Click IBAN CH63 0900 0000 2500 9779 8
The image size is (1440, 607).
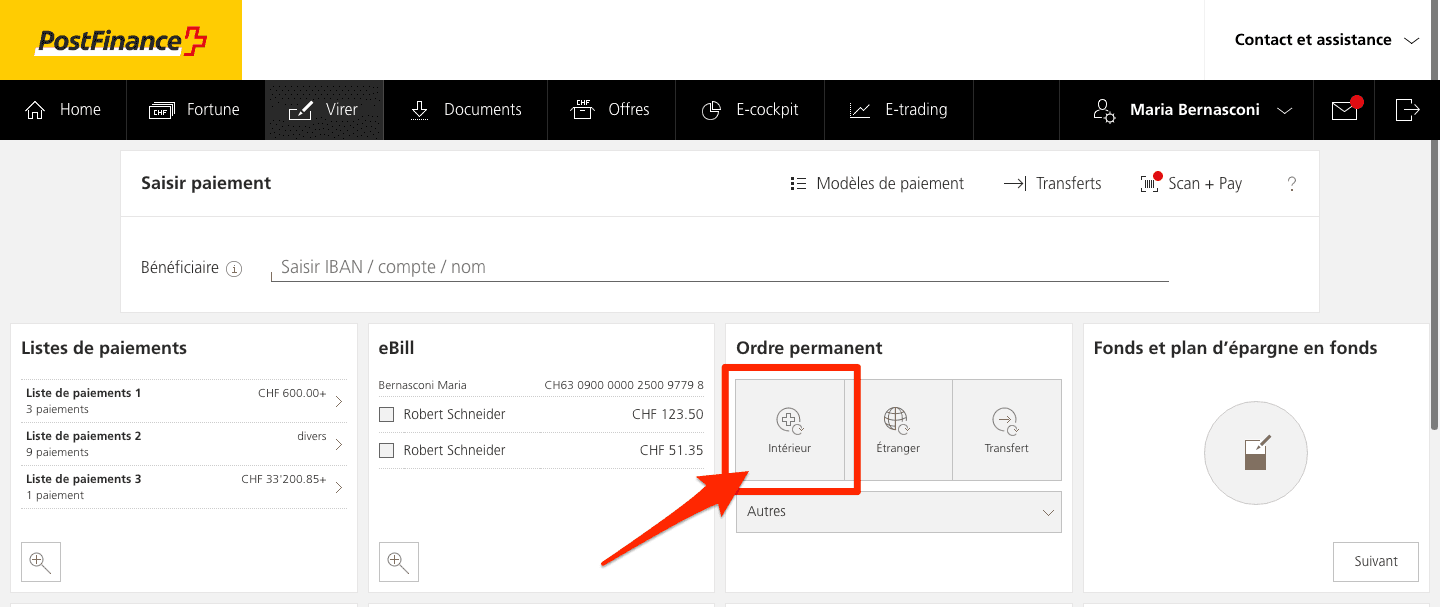point(624,385)
